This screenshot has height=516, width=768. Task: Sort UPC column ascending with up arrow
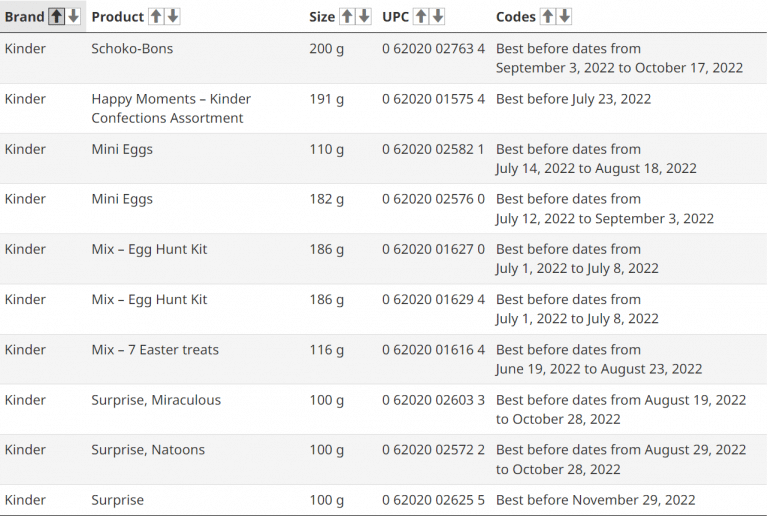point(421,16)
